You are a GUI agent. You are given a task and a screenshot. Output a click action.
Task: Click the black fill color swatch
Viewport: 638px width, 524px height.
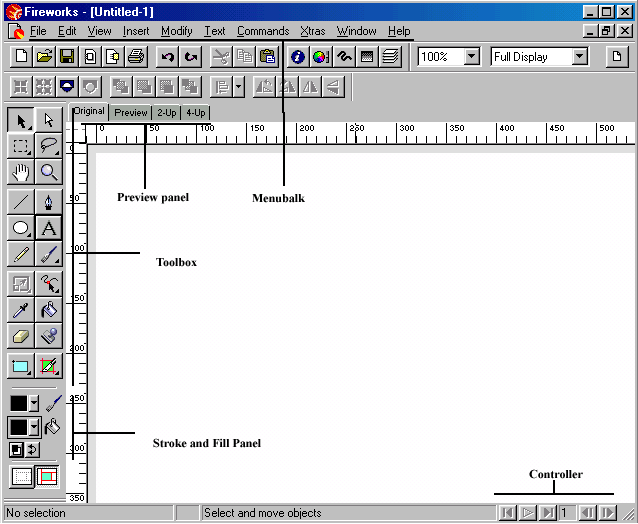pos(19,428)
